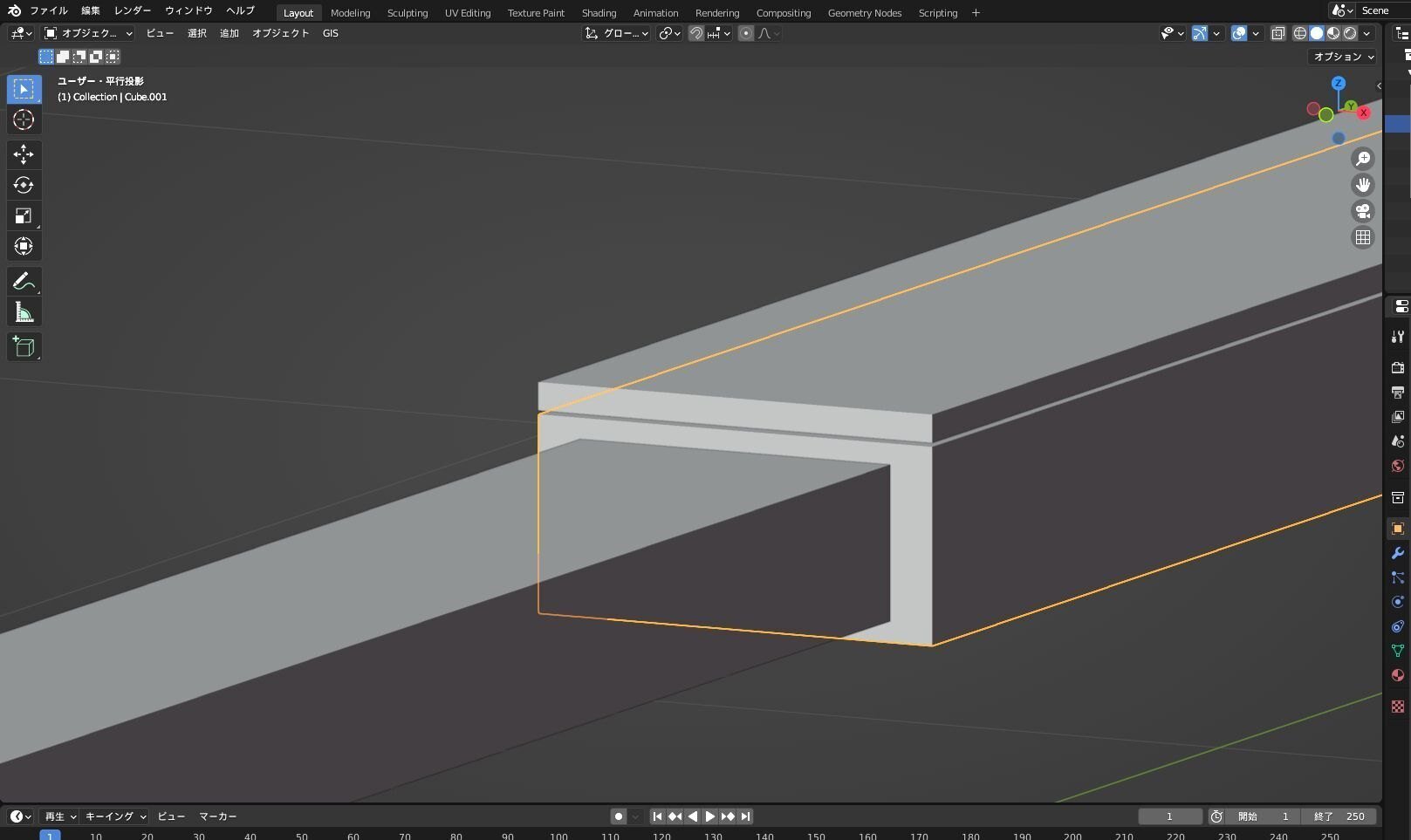Expand the overlays settings dropdown arrow

point(1256,33)
